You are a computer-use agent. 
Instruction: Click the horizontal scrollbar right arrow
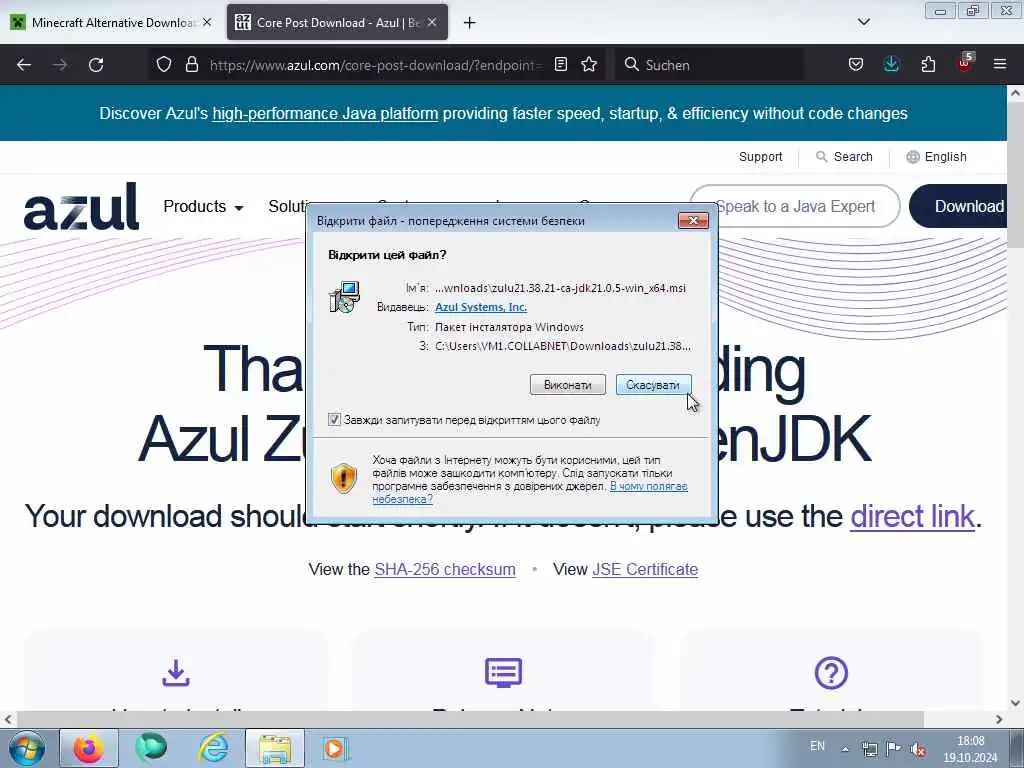pos(999,719)
